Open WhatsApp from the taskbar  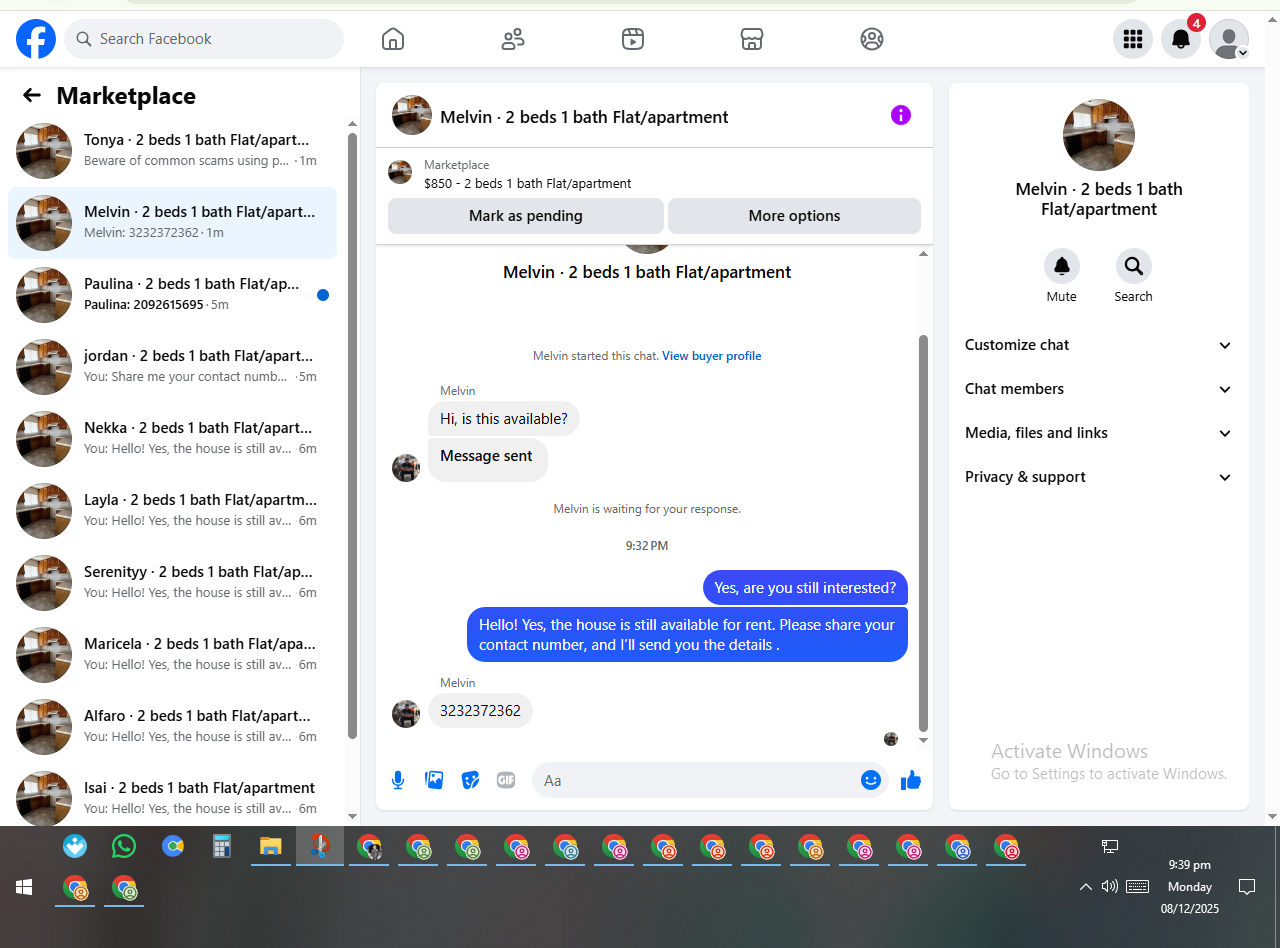point(123,846)
